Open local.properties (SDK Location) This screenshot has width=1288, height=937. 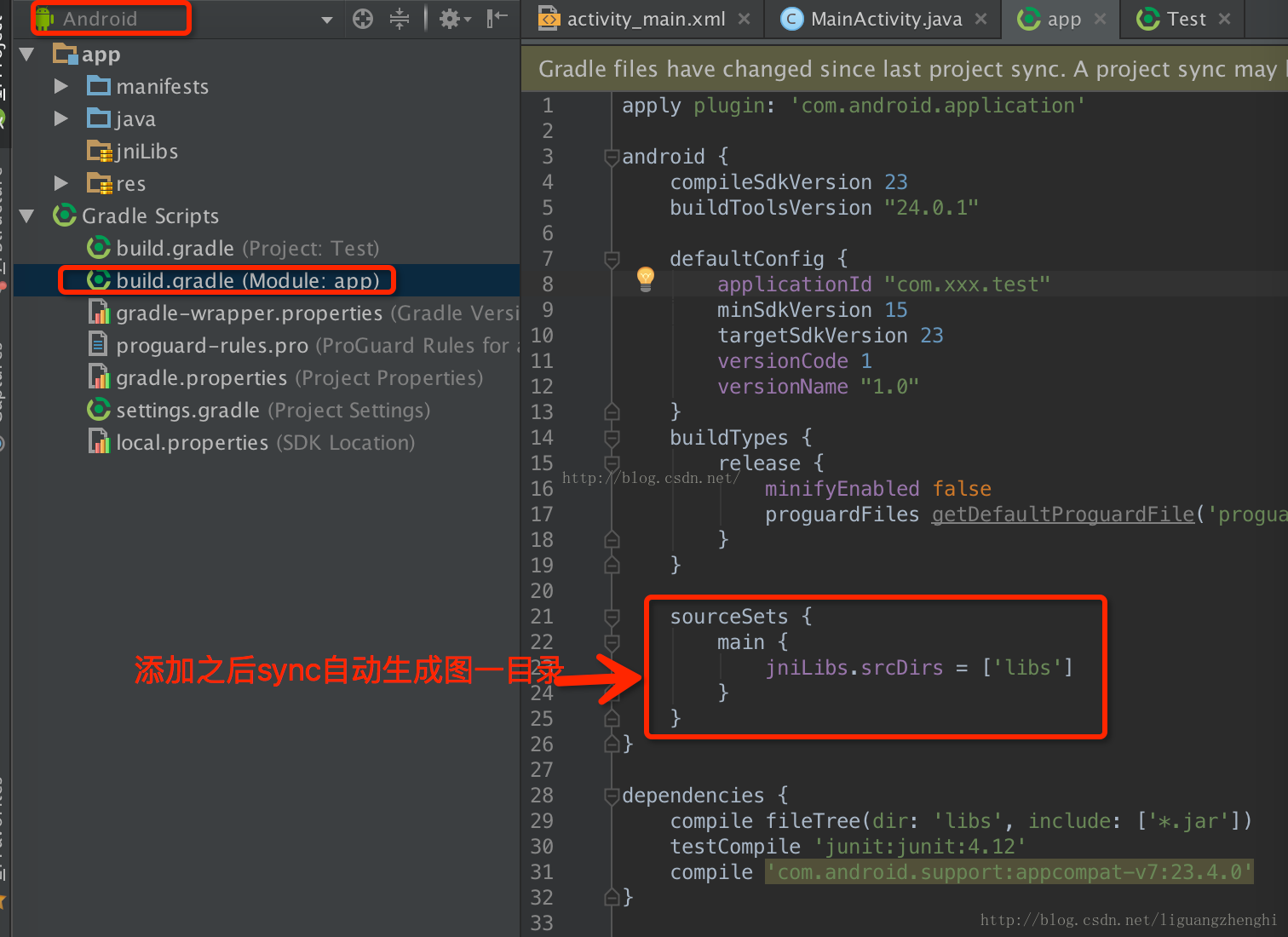click(x=251, y=443)
